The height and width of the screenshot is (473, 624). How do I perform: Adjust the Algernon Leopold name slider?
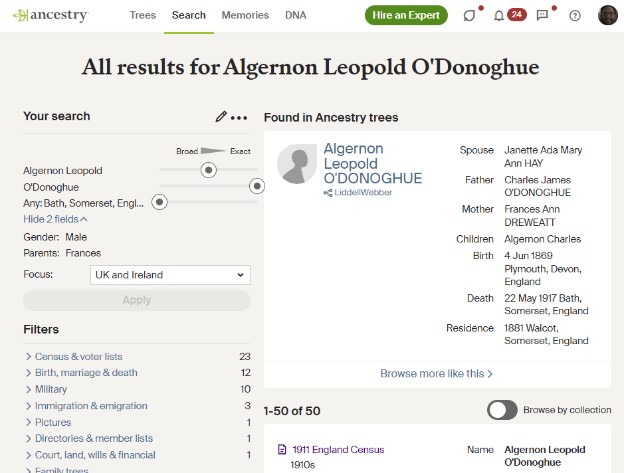[x=209, y=170]
